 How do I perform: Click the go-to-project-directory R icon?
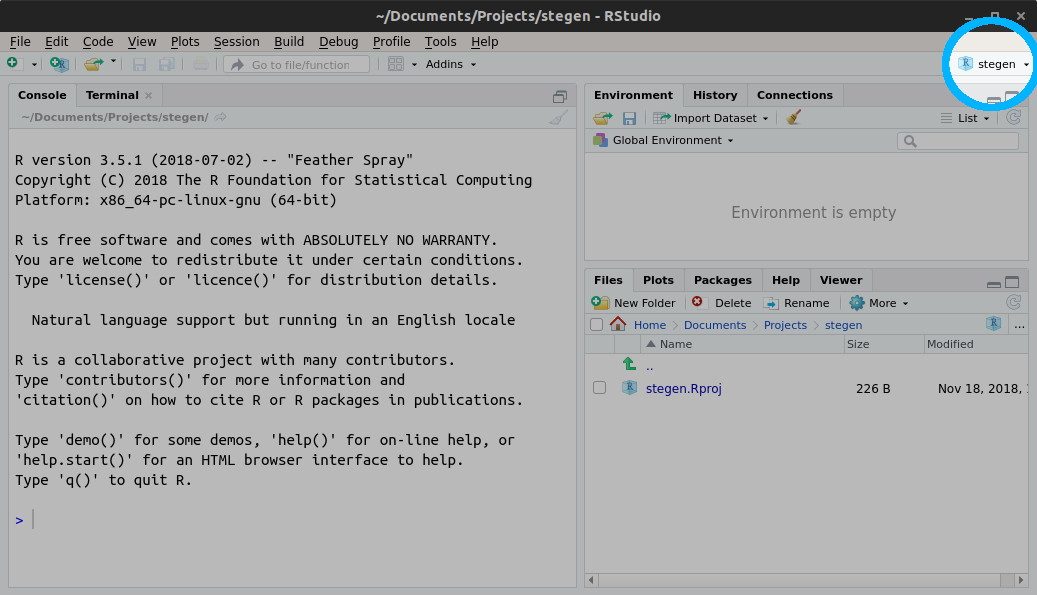point(993,324)
